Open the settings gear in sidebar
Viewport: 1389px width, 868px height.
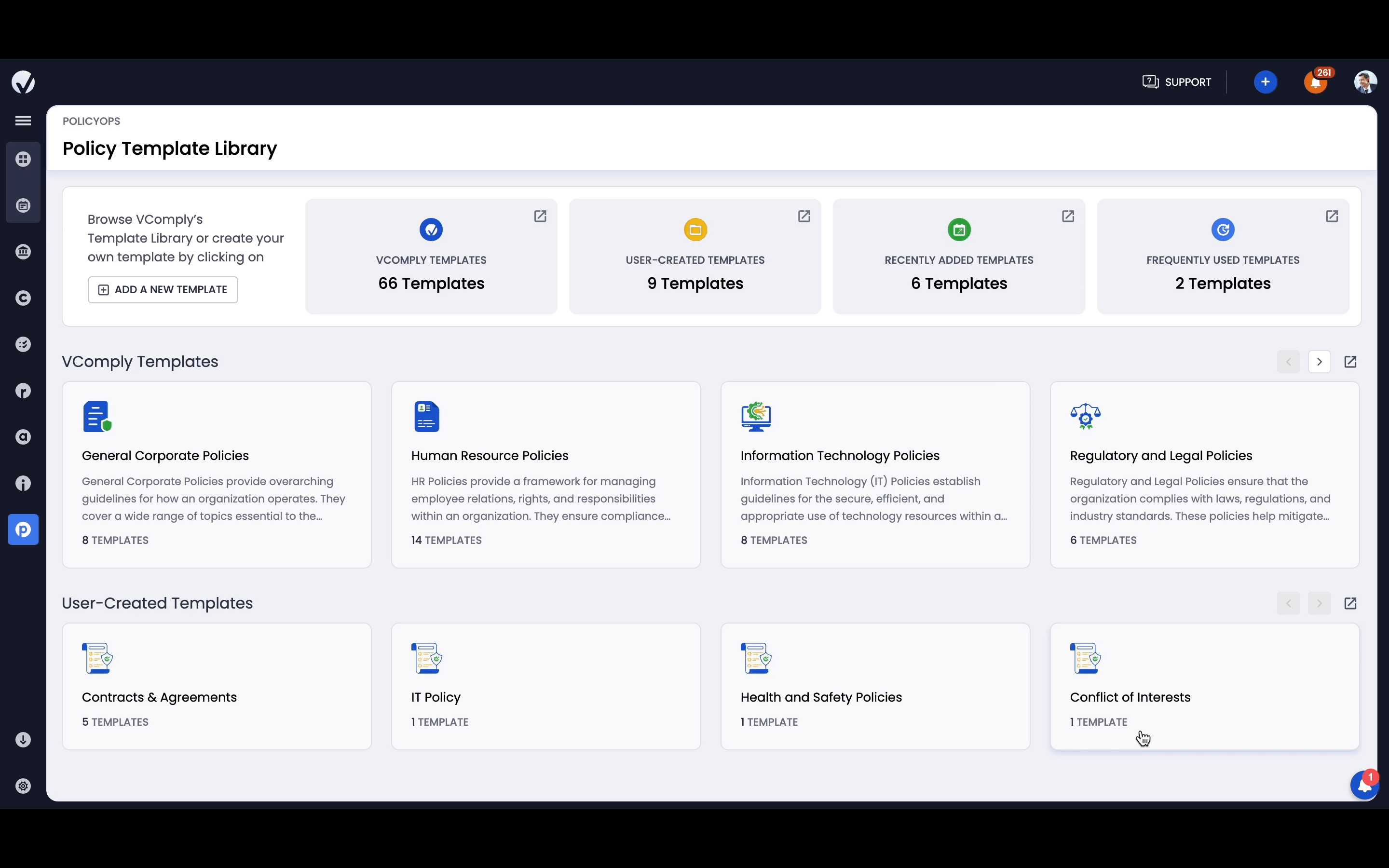23,786
